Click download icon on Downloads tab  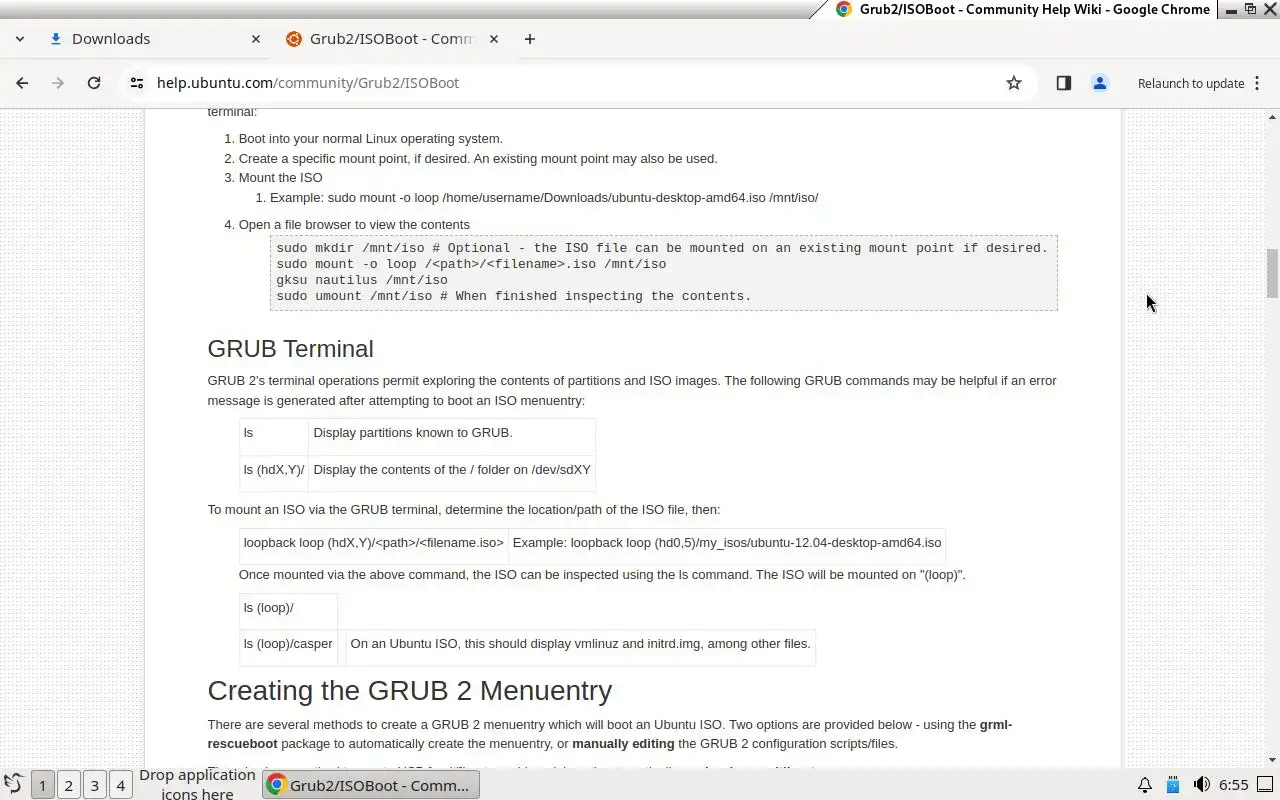[56, 39]
